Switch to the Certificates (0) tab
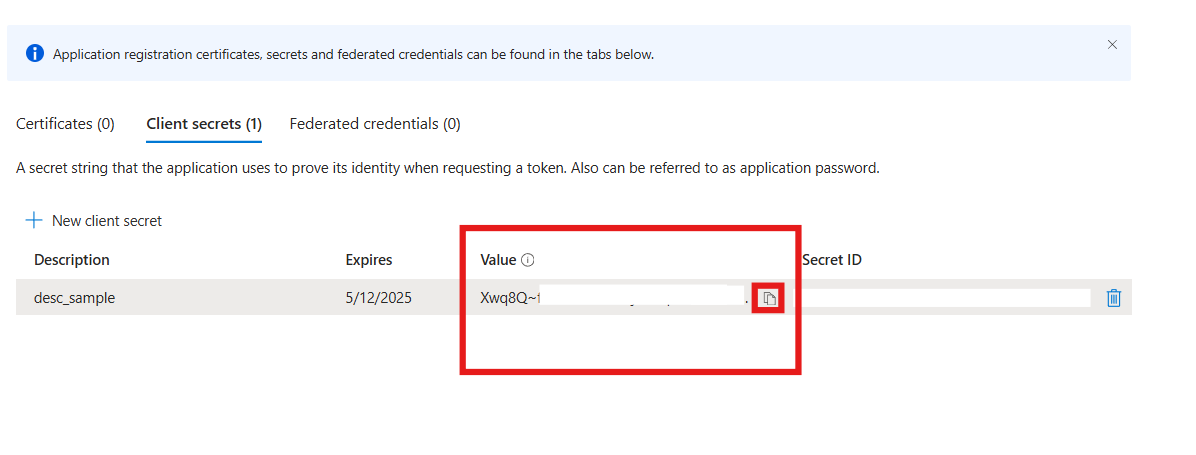1196x455 pixels. [x=65, y=124]
